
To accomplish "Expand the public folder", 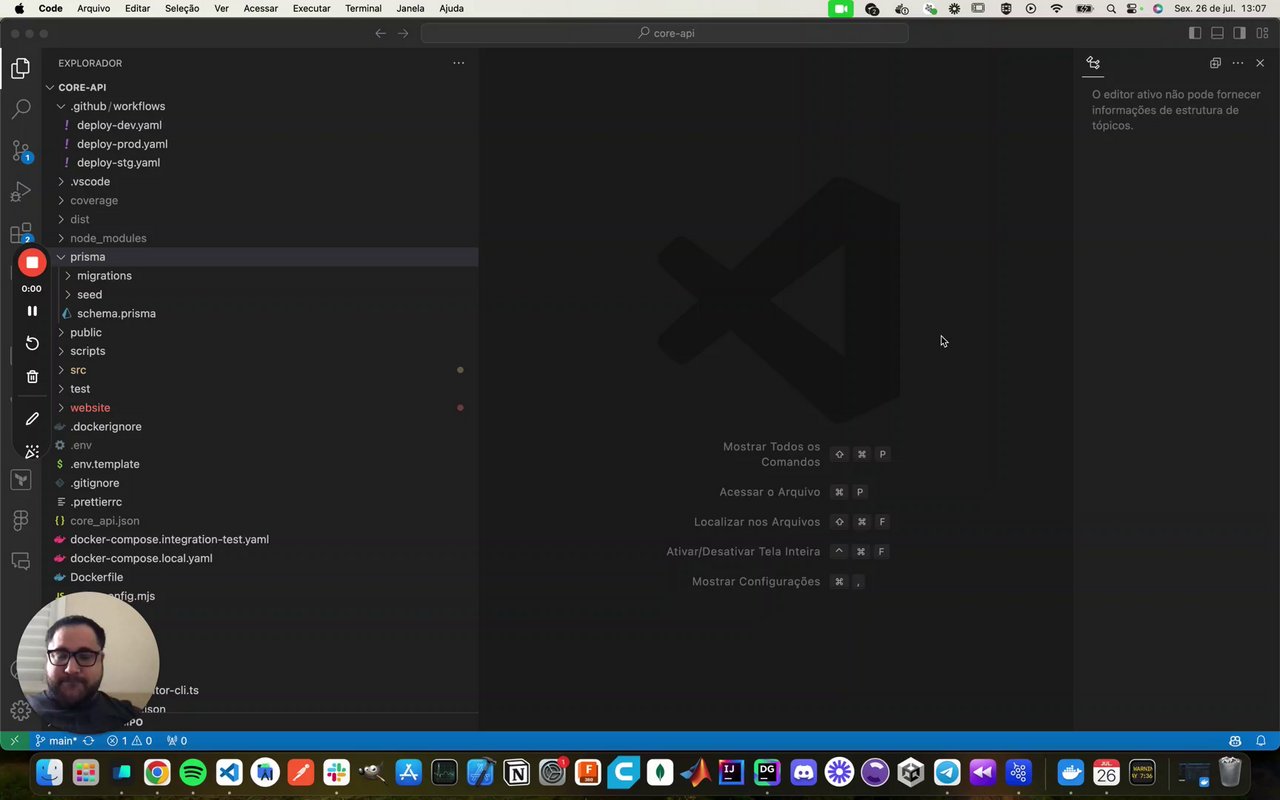I will (x=260, y=332).
